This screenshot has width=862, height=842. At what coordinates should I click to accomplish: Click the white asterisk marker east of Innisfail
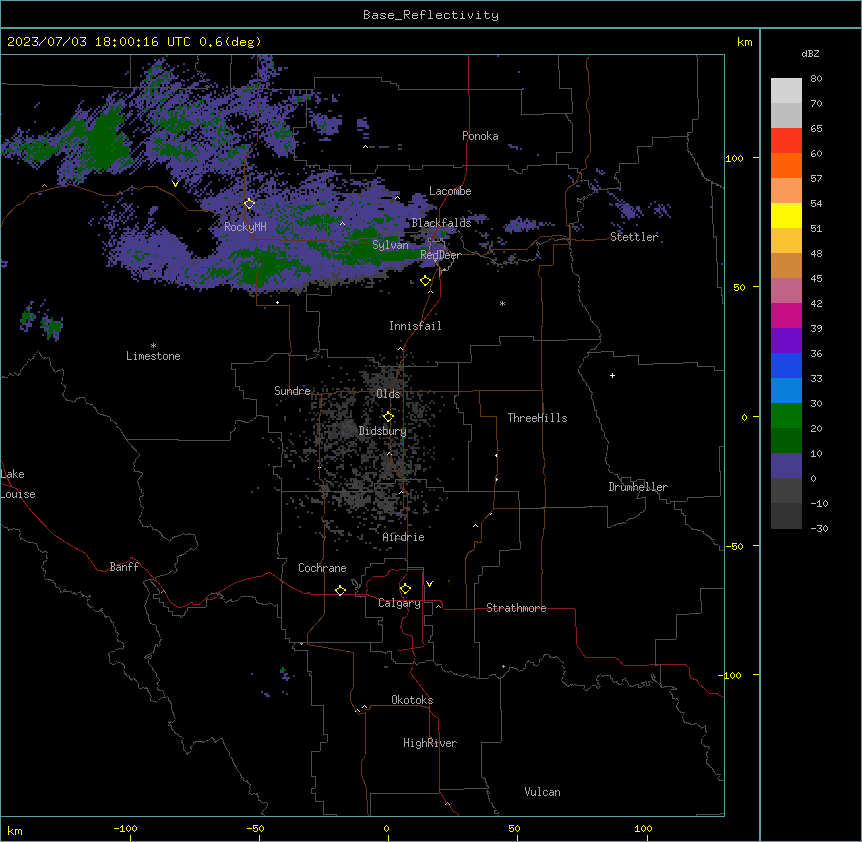(502, 303)
